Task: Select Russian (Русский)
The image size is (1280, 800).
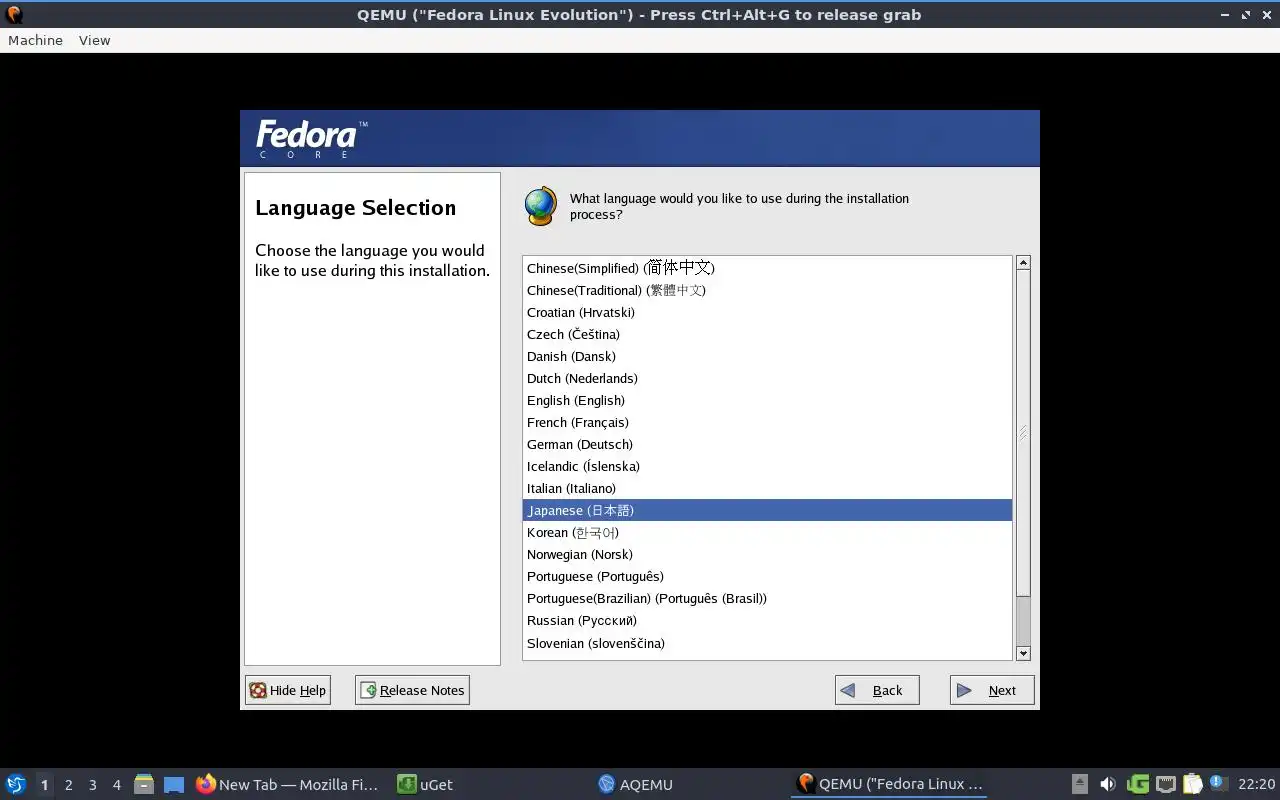Action: pos(767,620)
